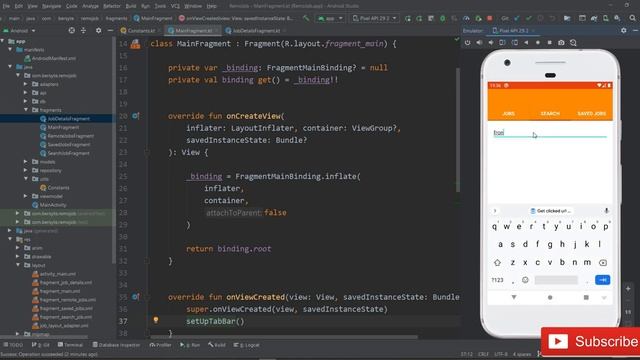Open the File menu
640x360 pixels.
[6, 6]
